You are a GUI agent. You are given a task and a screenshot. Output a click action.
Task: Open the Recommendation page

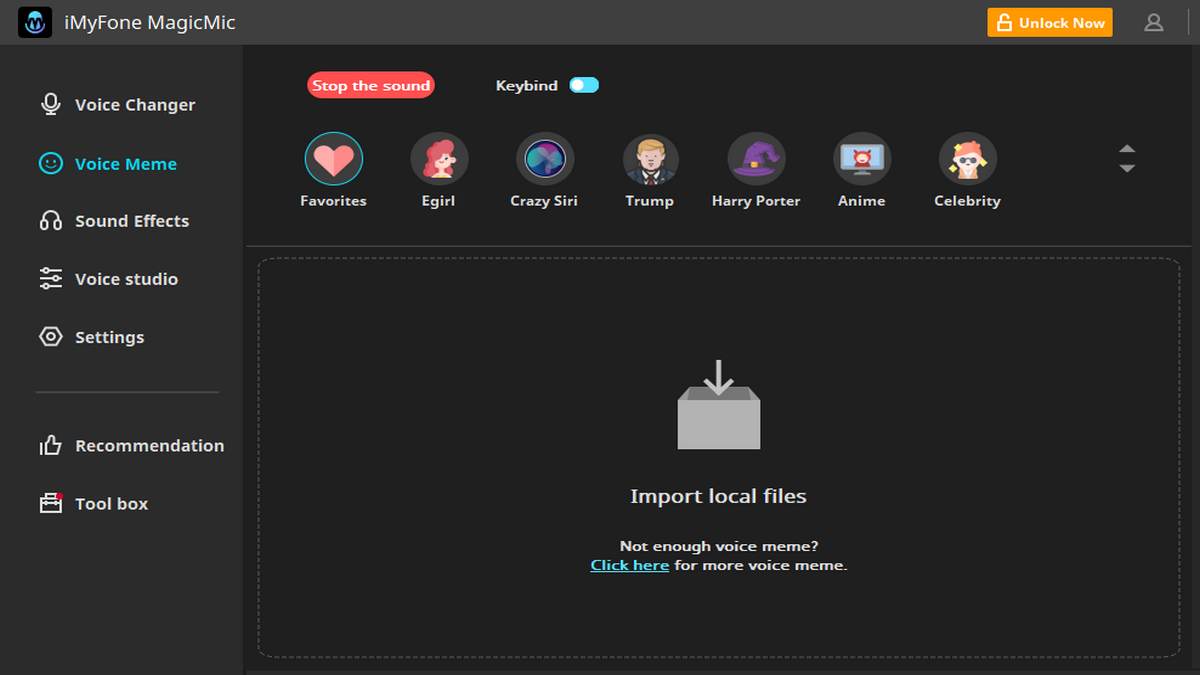pyautogui.click(x=131, y=446)
